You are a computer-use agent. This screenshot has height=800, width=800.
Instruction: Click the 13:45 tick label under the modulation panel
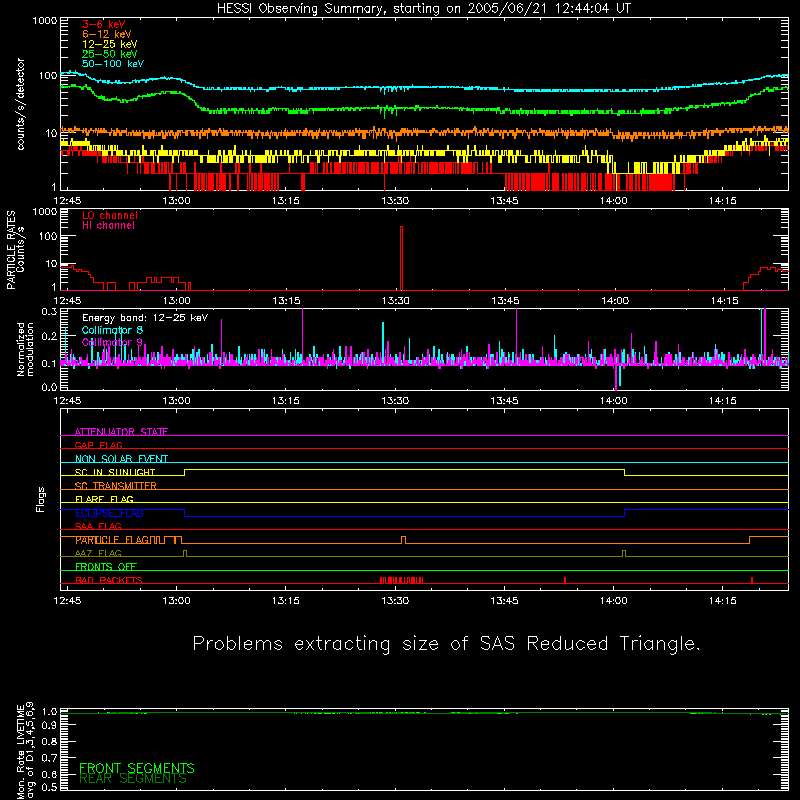(x=504, y=401)
